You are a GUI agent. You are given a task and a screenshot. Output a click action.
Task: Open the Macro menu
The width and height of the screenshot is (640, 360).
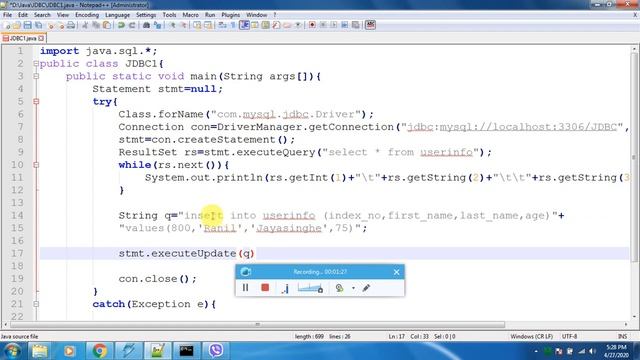click(190, 15)
